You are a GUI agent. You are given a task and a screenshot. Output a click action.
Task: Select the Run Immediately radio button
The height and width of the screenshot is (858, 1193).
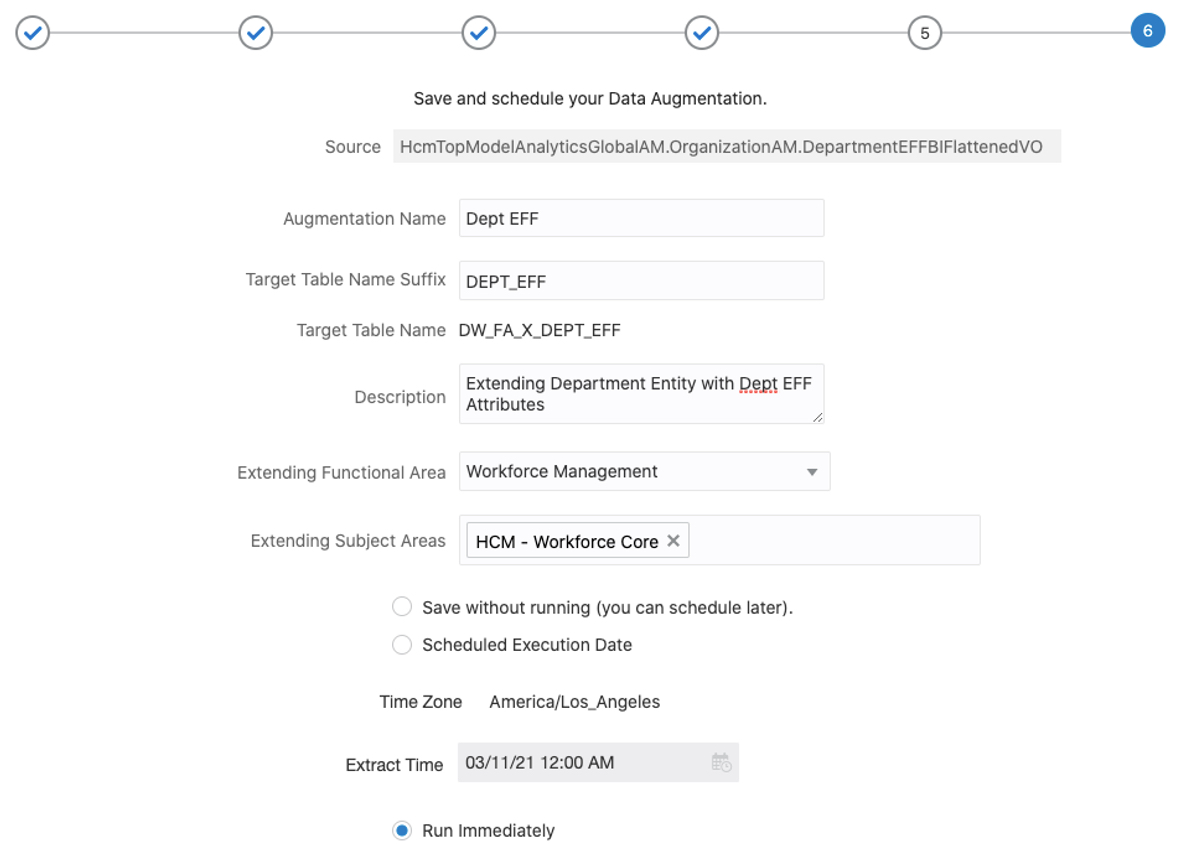[402, 831]
